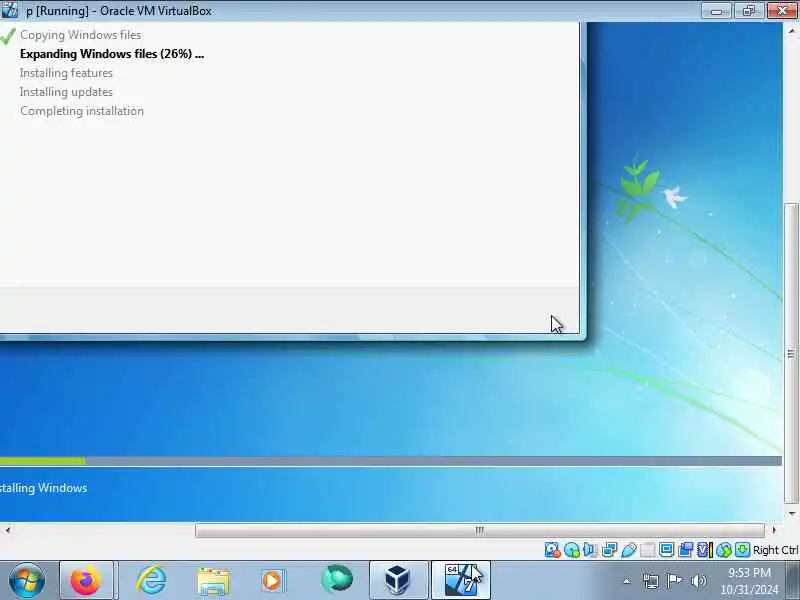Open the network adapters status indicator
The height and width of the screenshot is (600, 800).
click(609, 550)
